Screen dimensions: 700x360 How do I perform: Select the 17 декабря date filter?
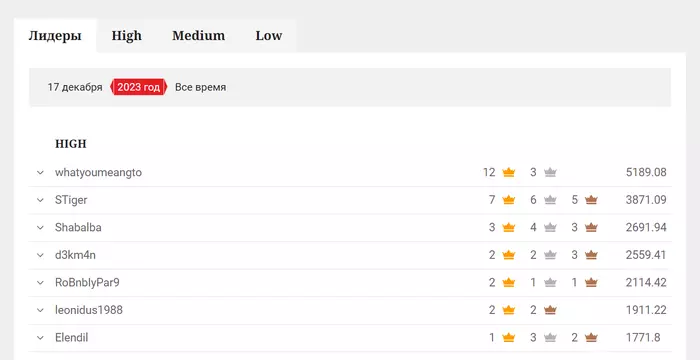tap(75, 87)
